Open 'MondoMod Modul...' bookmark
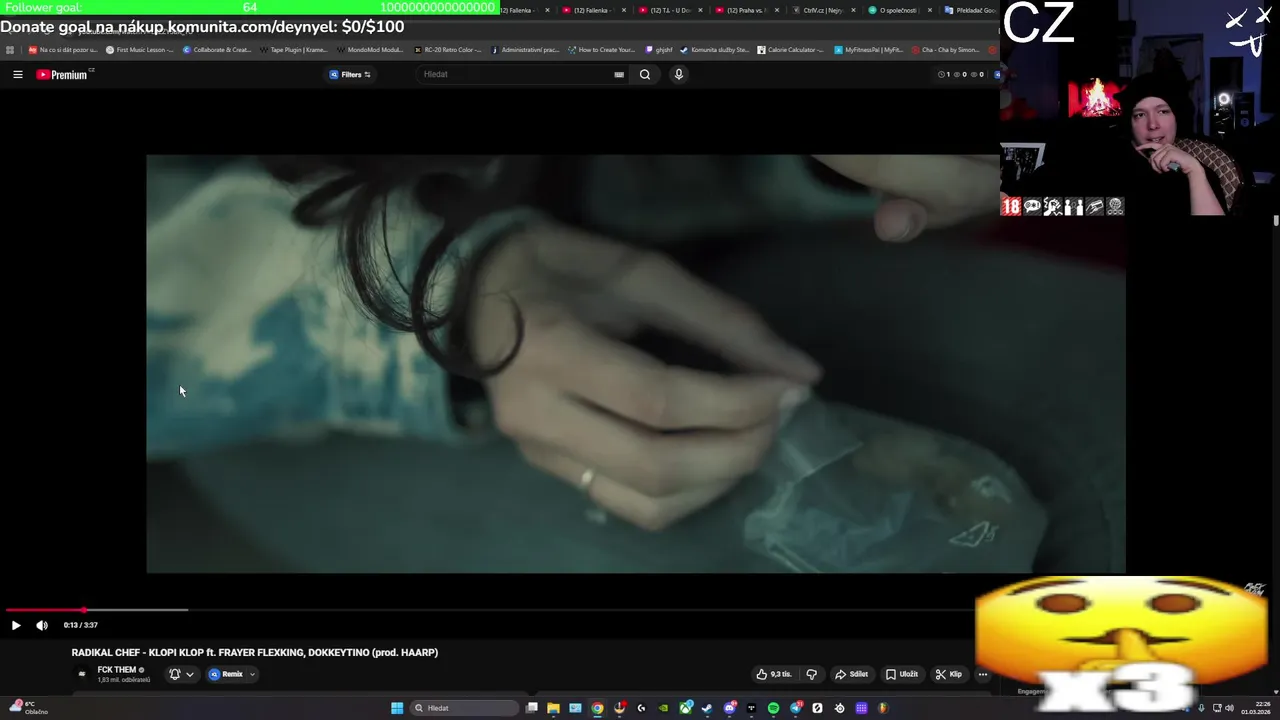This screenshot has width=1280, height=720. pyautogui.click(x=370, y=49)
